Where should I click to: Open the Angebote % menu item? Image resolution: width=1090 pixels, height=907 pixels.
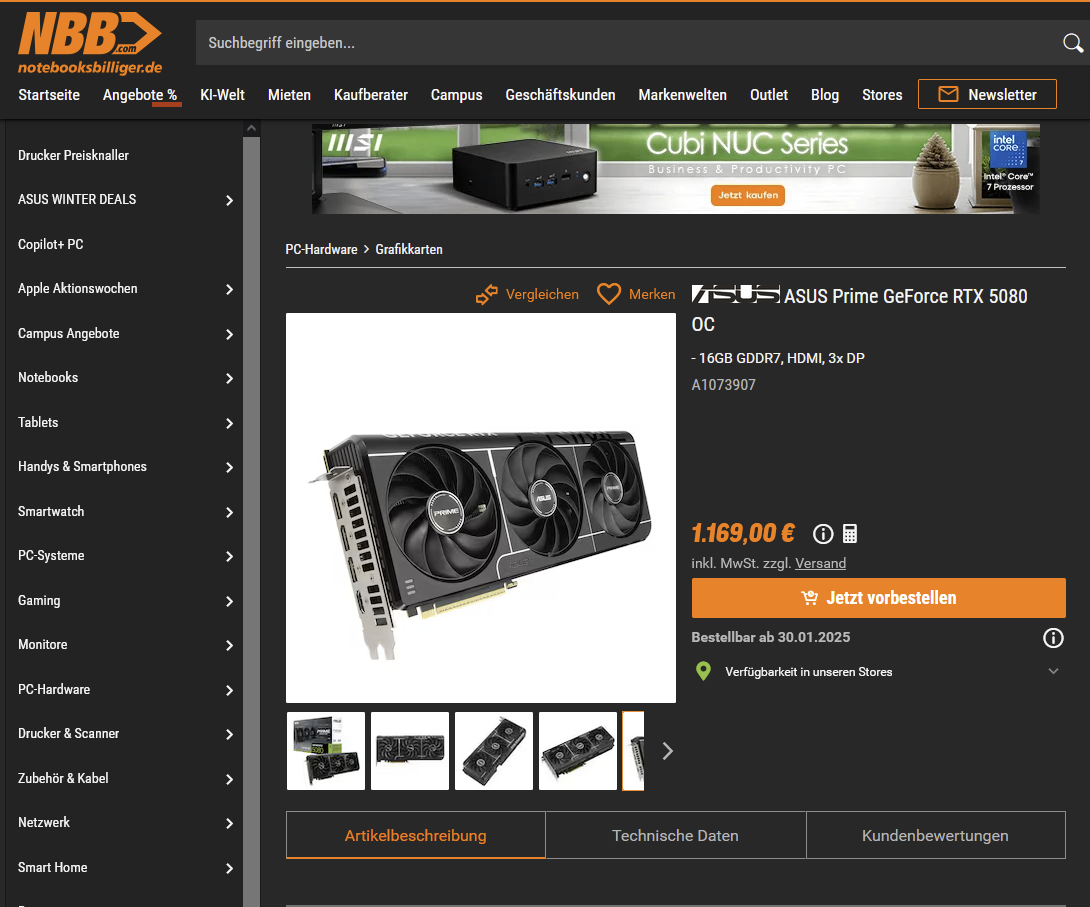(140, 95)
